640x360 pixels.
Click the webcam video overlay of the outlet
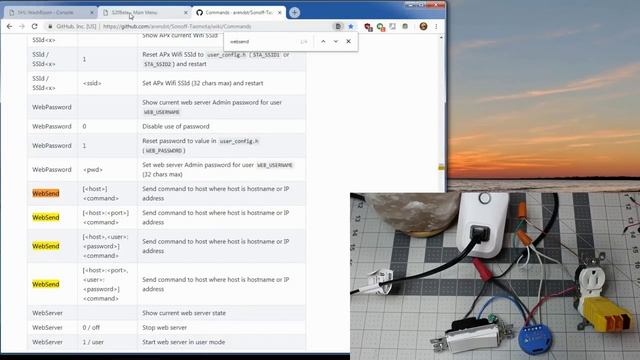pyautogui.click(x=495, y=276)
